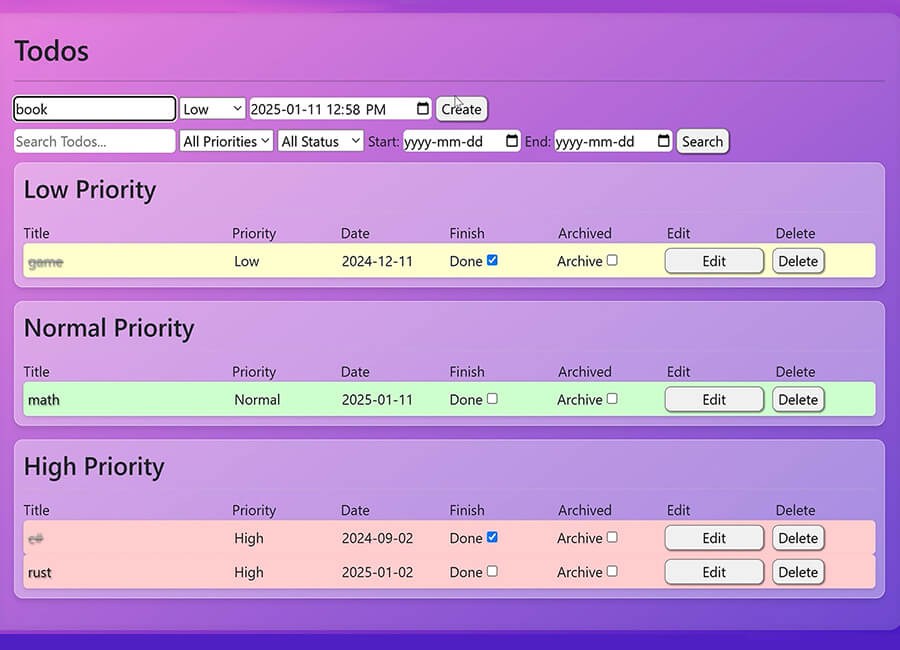Expand the All Status filter dropdown
This screenshot has width=900, height=650.
(320, 142)
